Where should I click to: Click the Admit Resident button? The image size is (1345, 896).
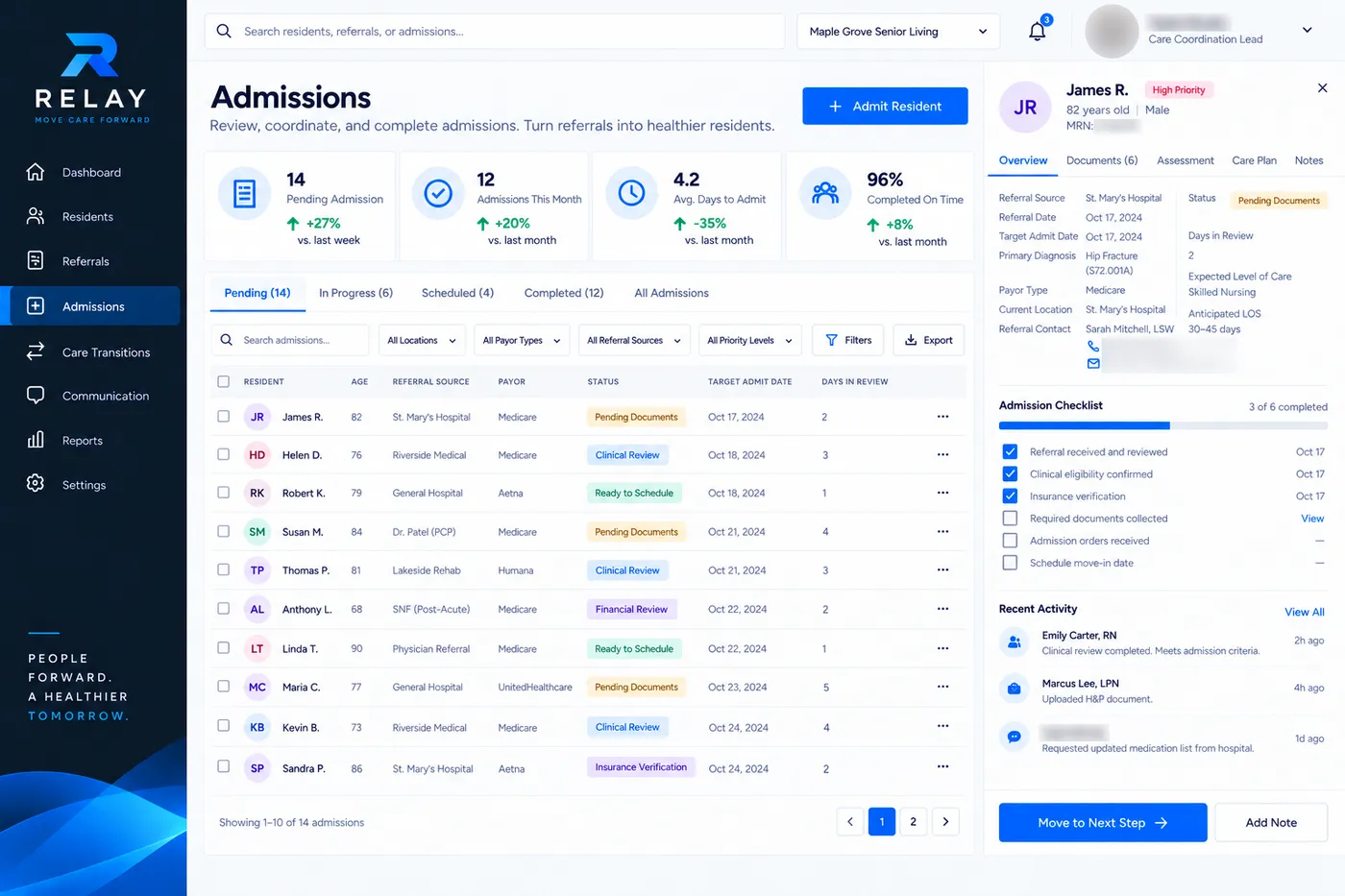click(885, 106)
